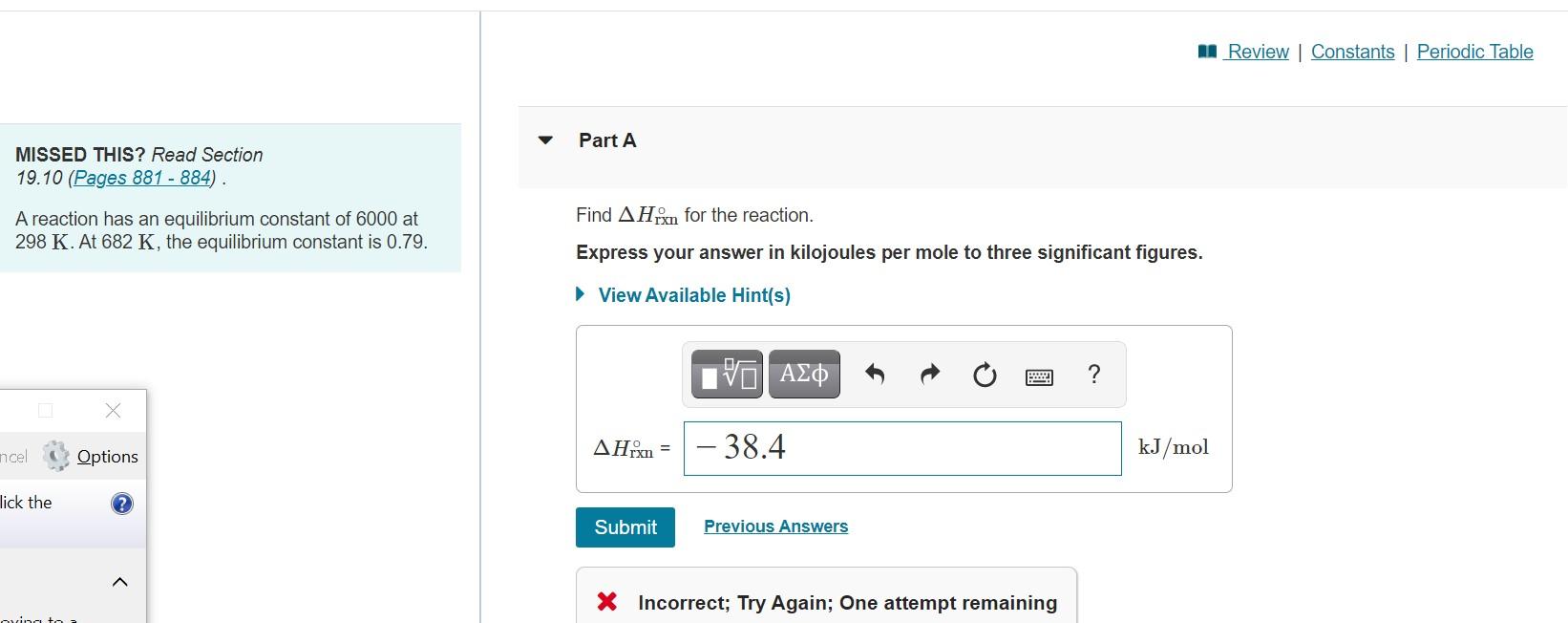Open the Review panel via its book icon
This screenshot has height=623, width=1568.
[x=1205, y=51]
